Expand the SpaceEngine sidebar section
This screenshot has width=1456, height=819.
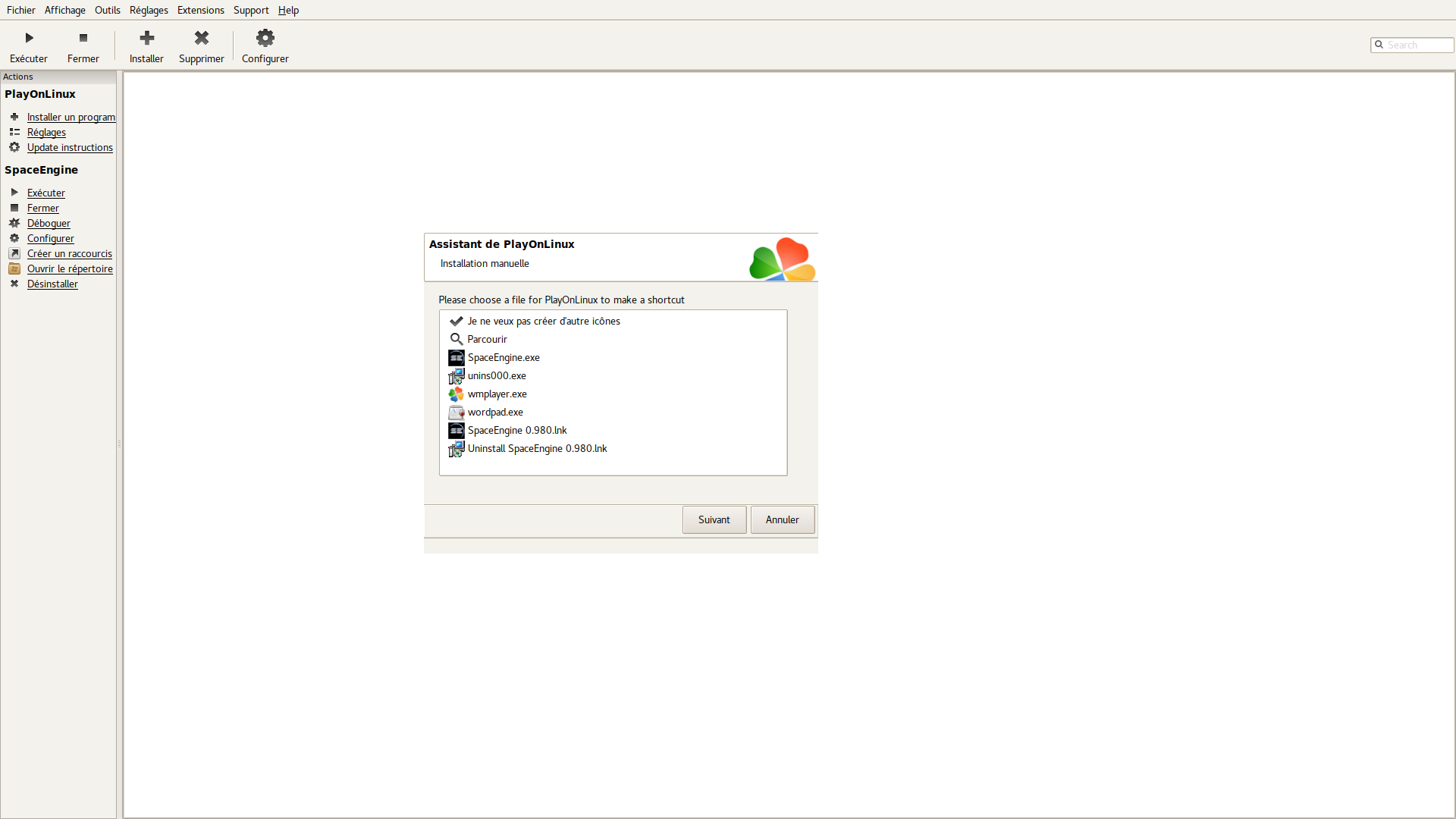41,170
